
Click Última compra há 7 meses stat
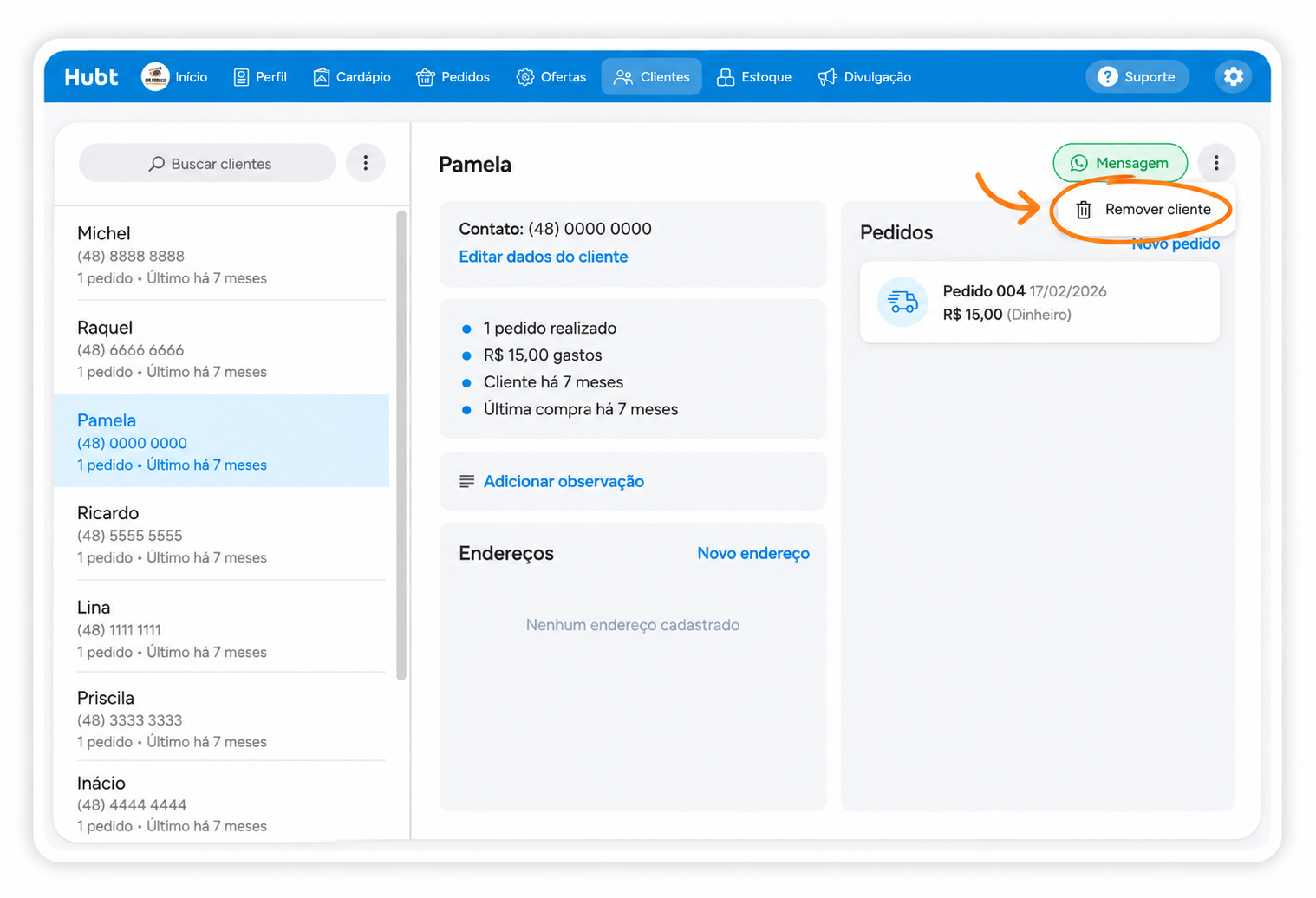(x=581, y=409)
